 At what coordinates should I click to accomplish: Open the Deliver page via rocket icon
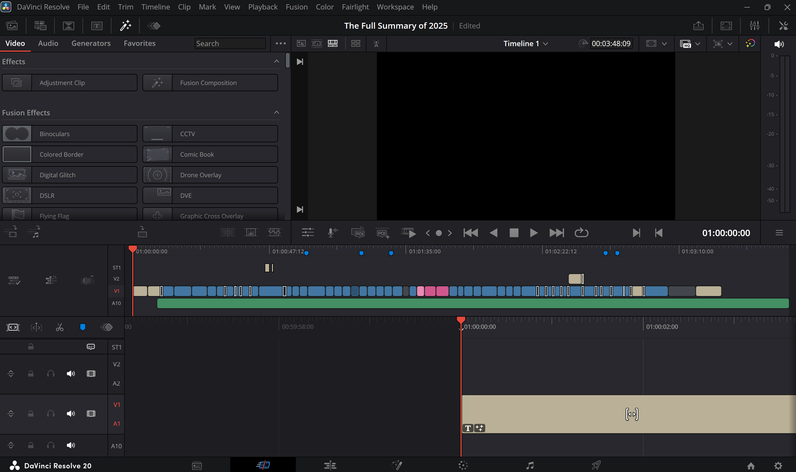[x=596, y=465]
